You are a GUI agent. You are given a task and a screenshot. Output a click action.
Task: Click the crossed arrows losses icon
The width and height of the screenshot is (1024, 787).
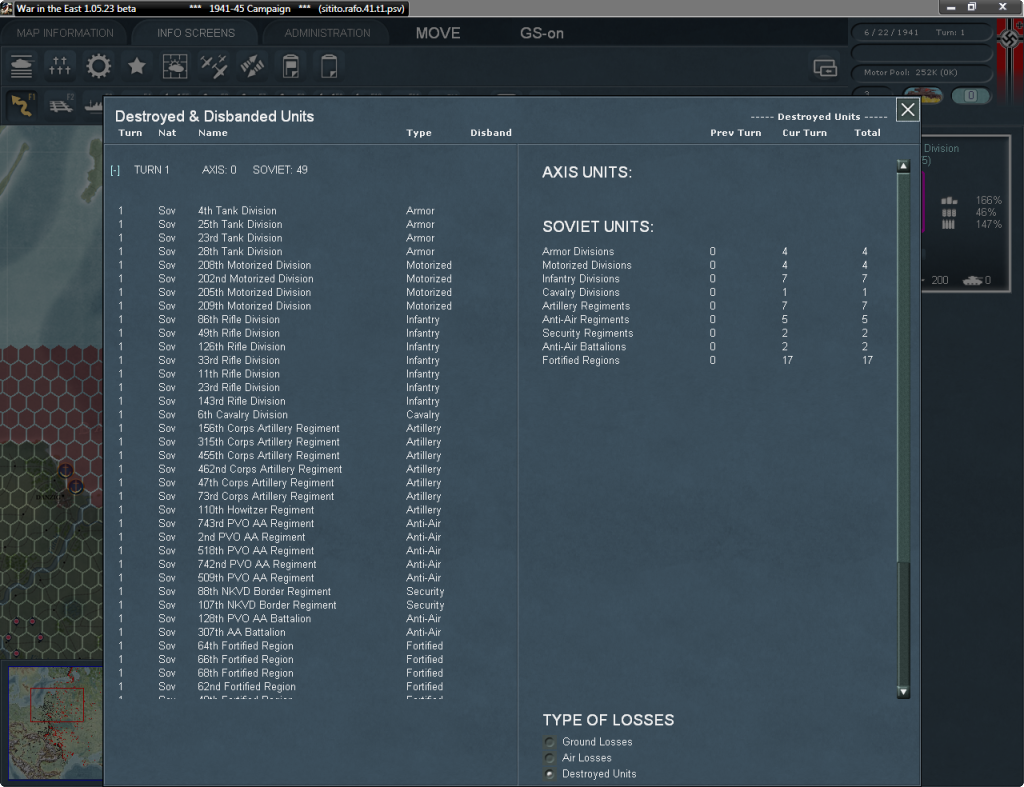click(x=252, y=66)
